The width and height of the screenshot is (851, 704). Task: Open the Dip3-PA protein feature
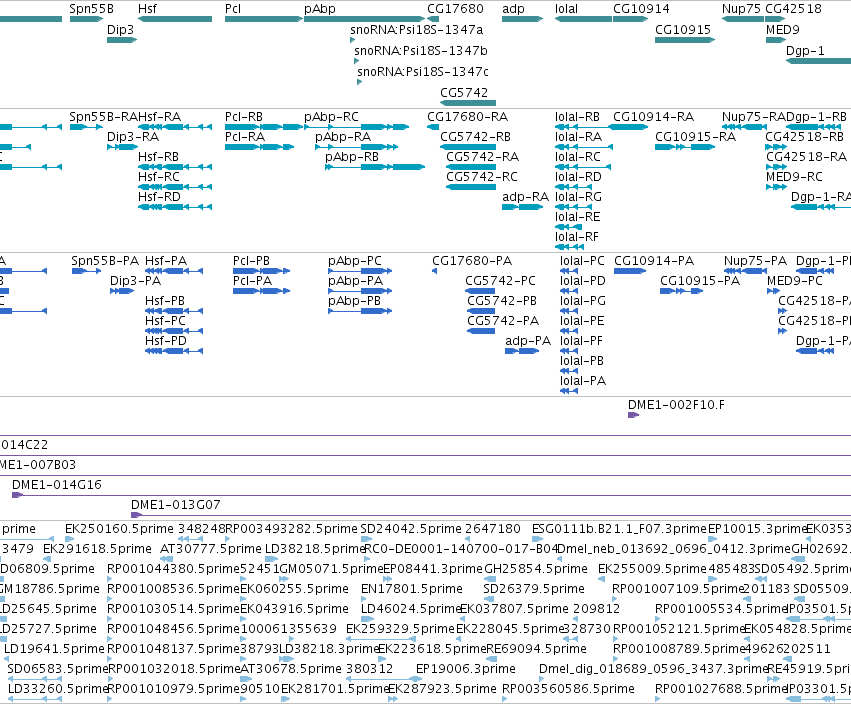(x=122, y=291)
